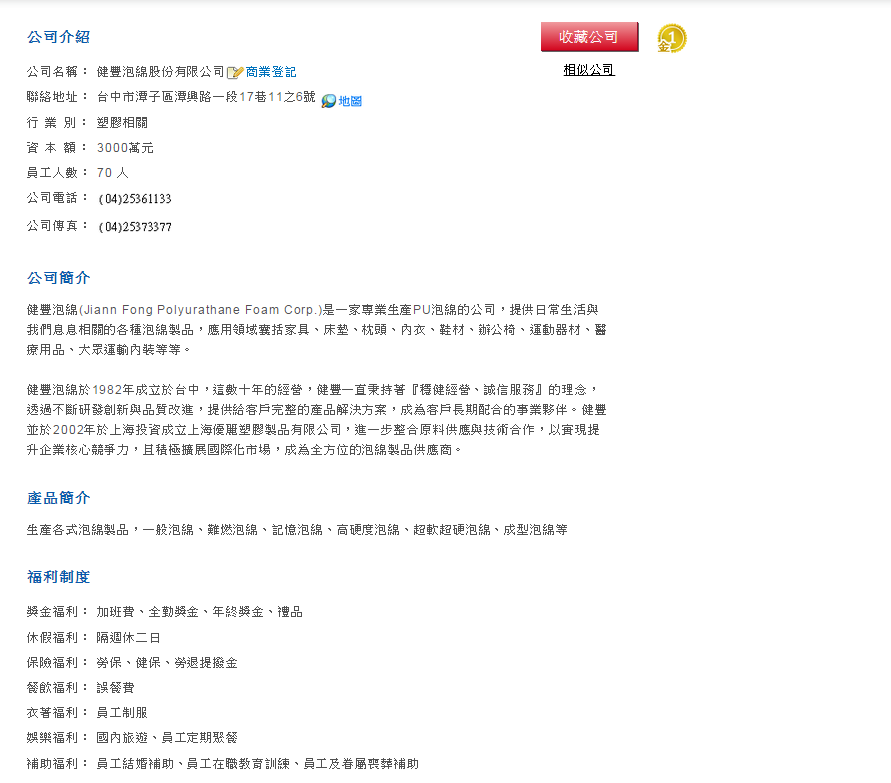Click the gold number 1 medal icon

pyautogui.click(x=672, y=38)
